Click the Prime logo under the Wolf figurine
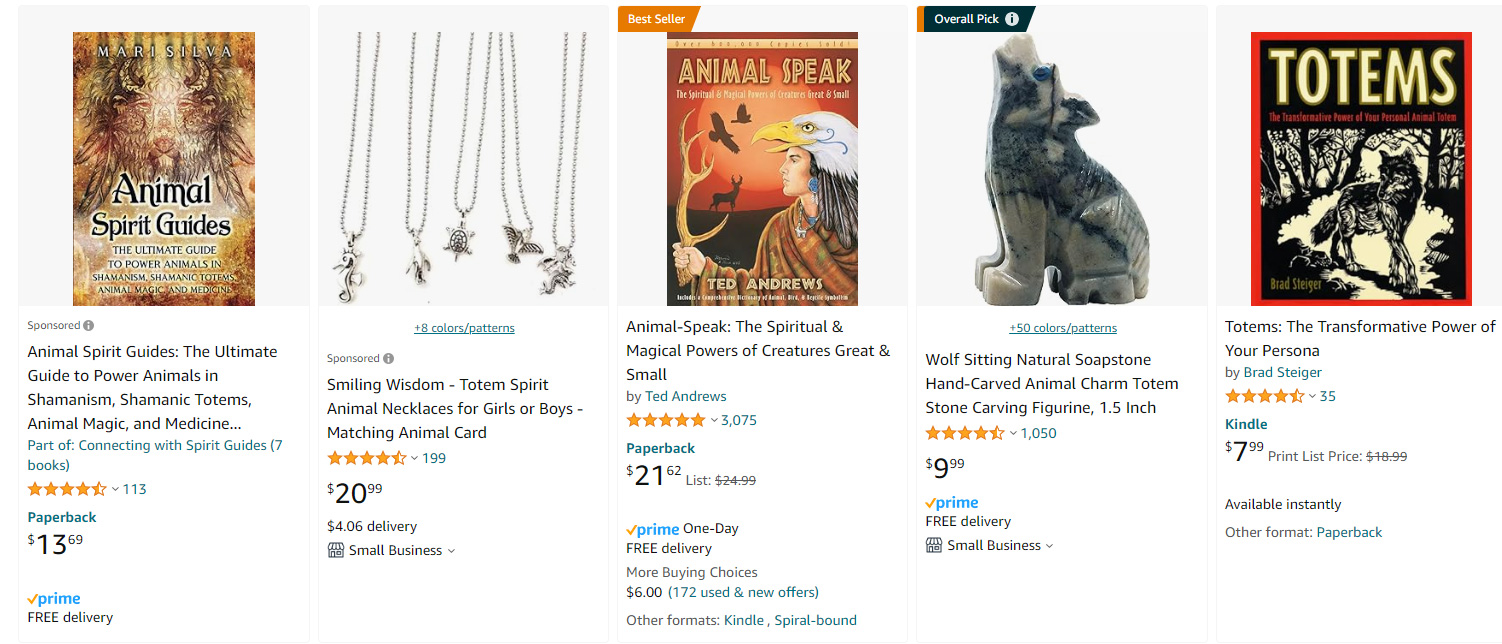Screen dimensions: 1502x644 coord(952,503)
